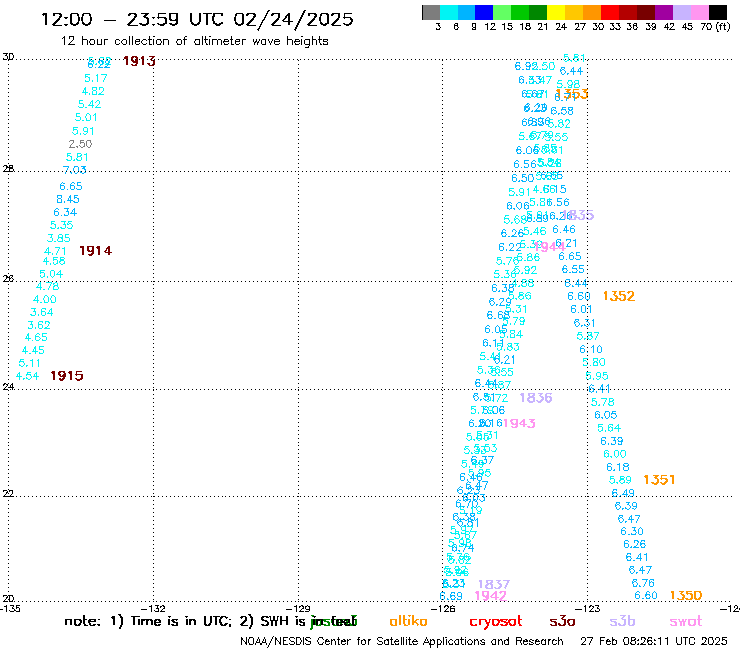Click s3b track label 1837

click(x=494, y=584)
